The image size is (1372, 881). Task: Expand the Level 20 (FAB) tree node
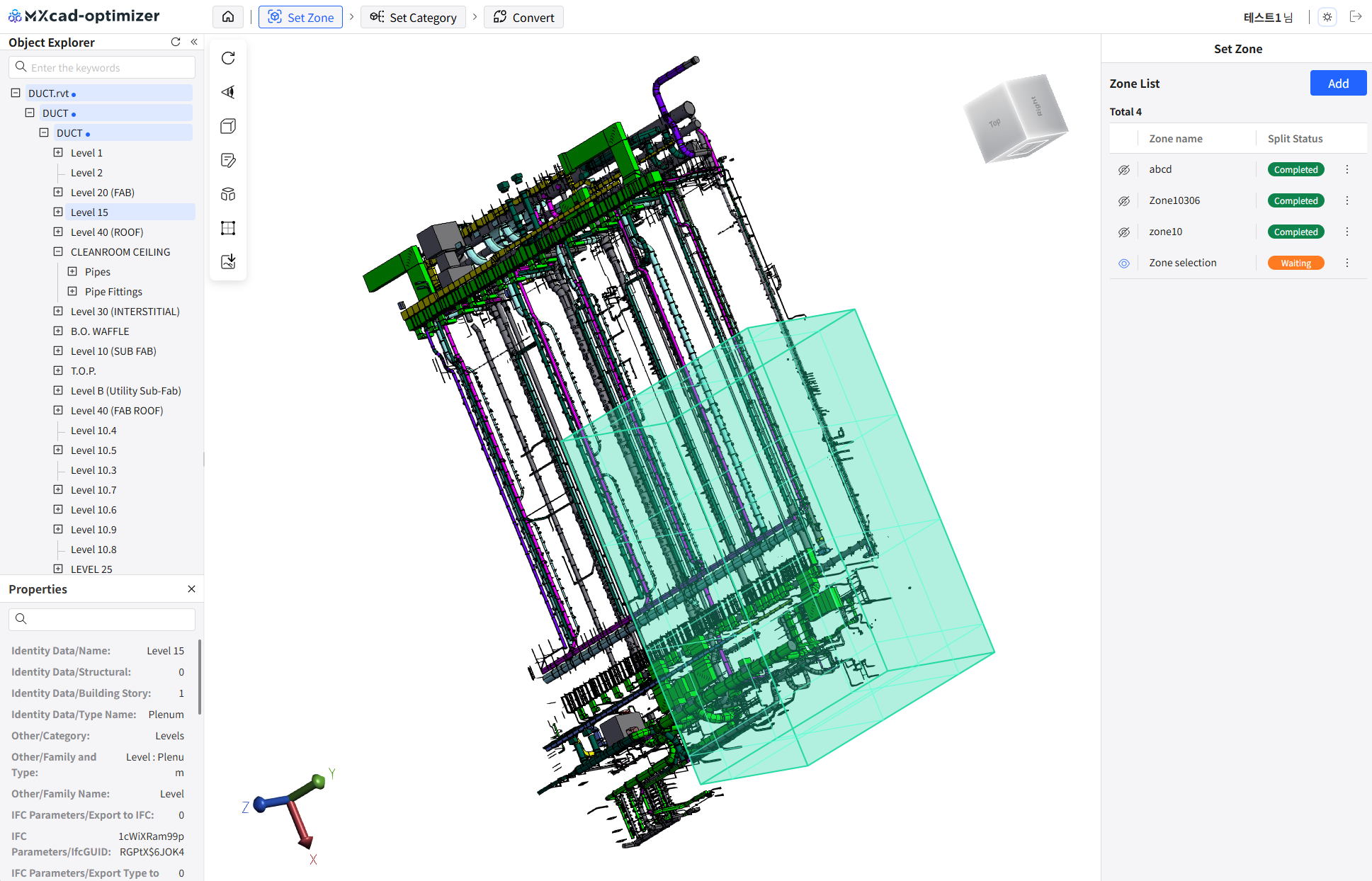(58, 193)
